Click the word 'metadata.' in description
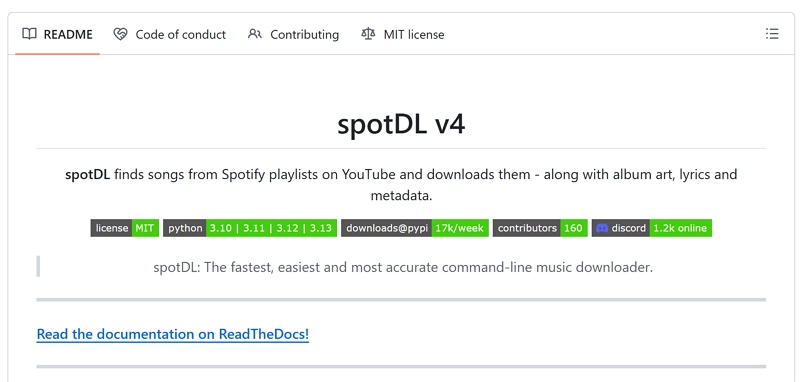Viewport: 800px width, 382px height. pyautogui.click(x=401, y=195)
